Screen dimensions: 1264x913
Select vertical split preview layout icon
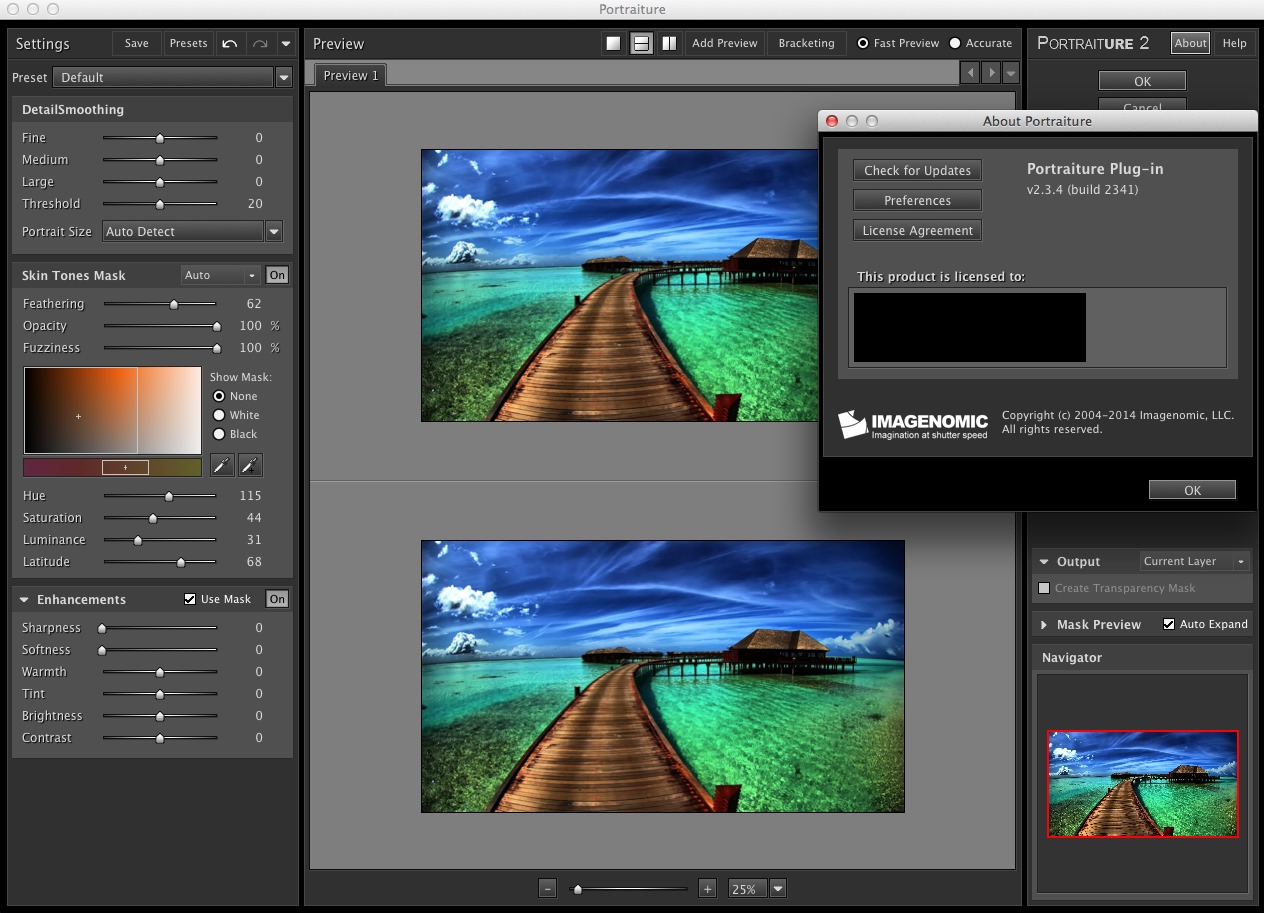669,43
